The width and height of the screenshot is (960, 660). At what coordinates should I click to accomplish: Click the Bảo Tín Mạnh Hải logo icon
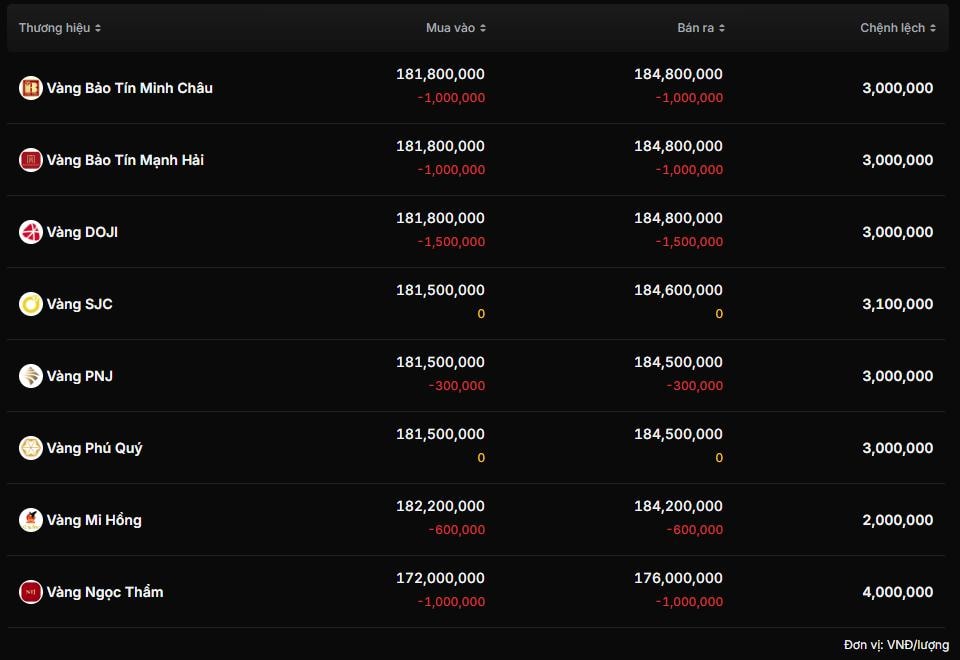pos(31,160)
